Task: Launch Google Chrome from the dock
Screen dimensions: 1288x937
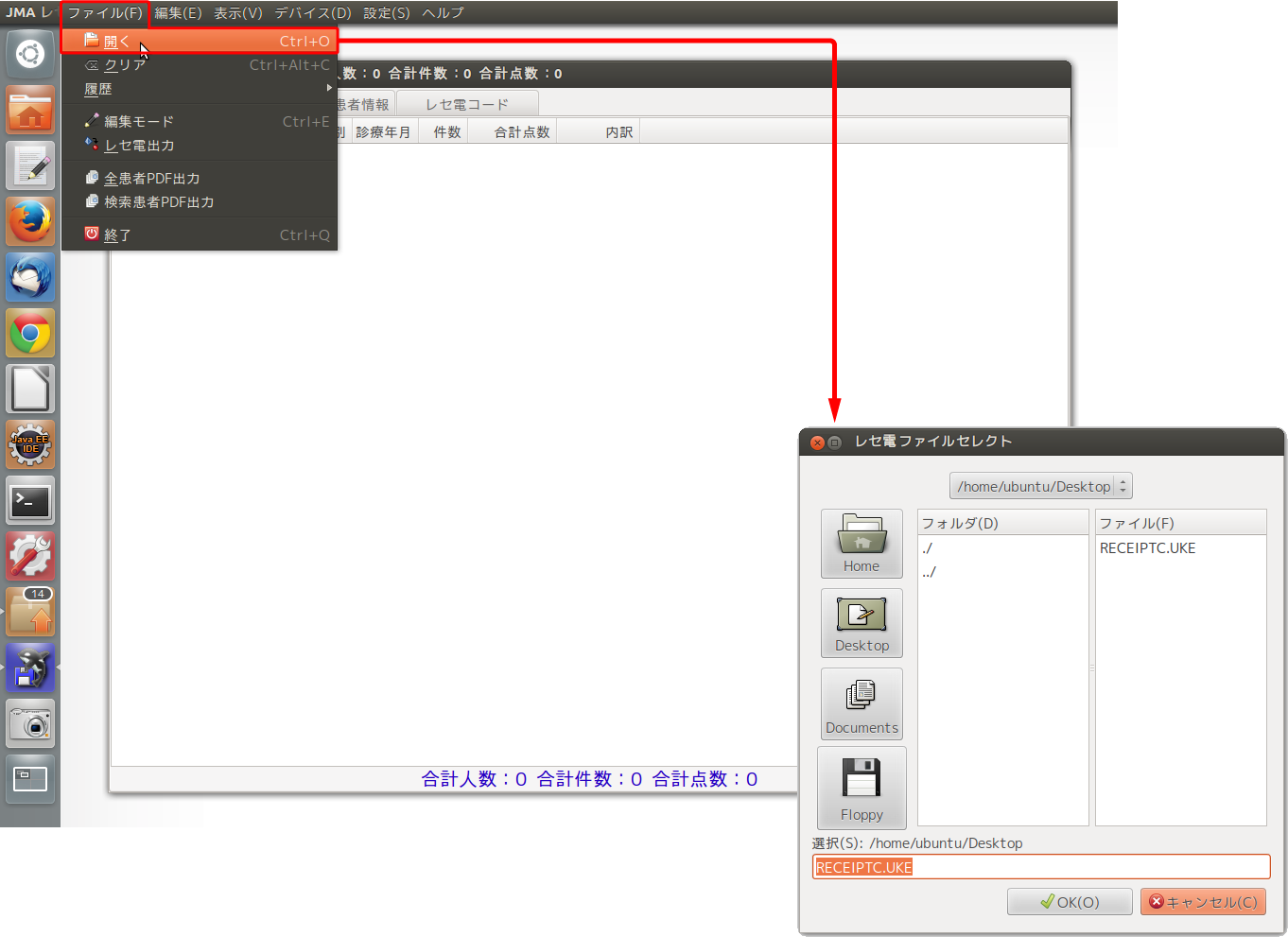Action: click(x=30, y=333)
